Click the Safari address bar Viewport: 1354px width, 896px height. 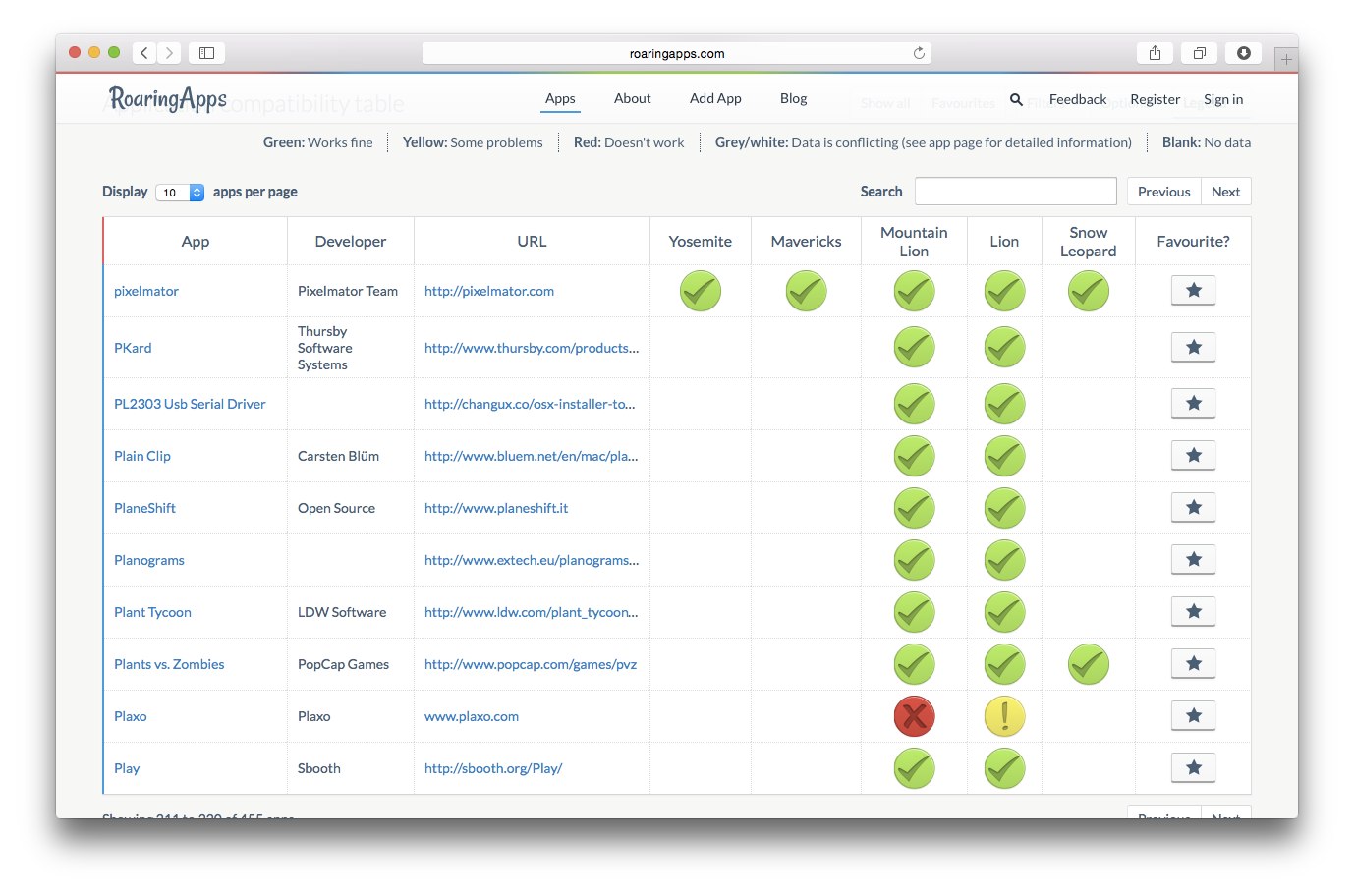677,53
